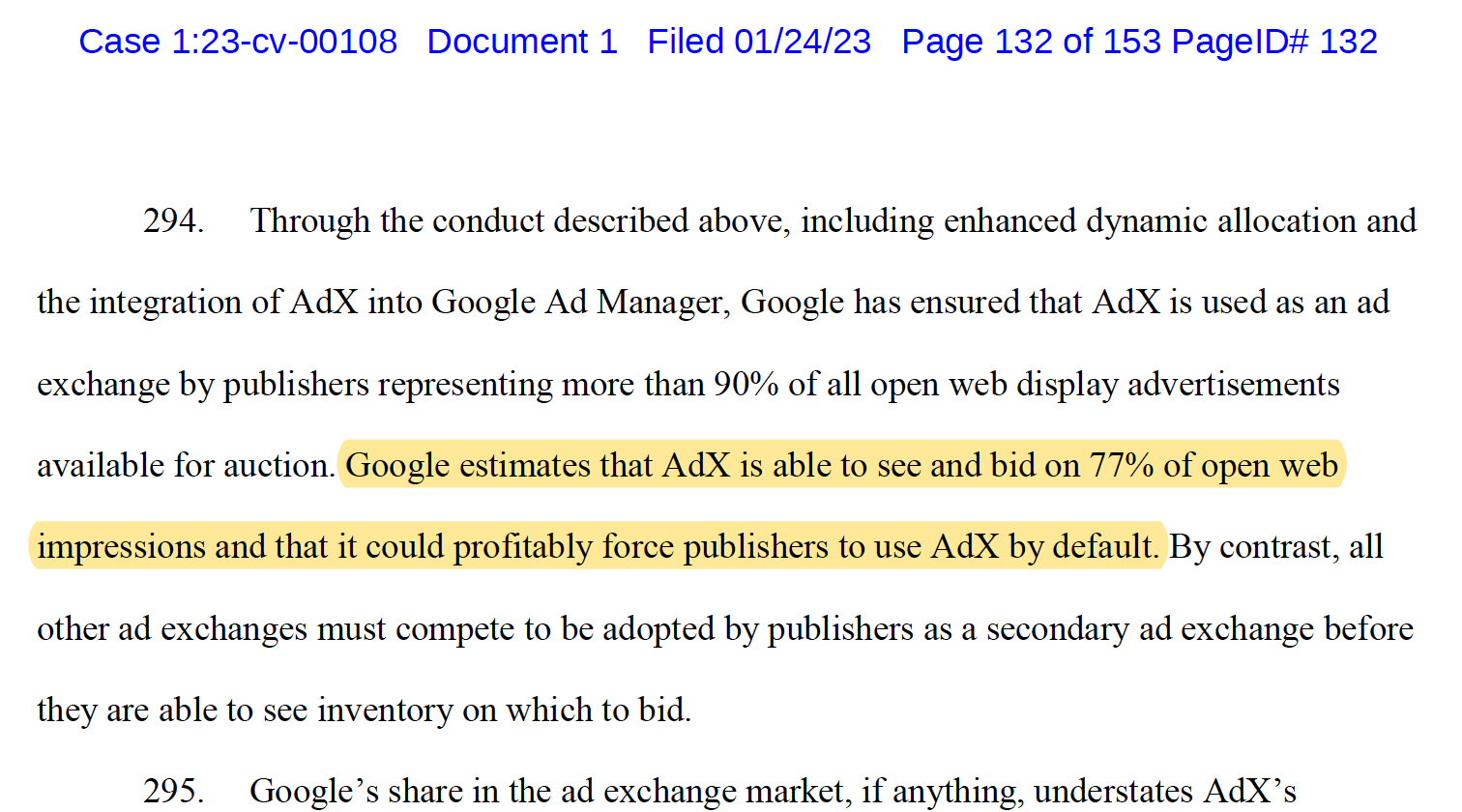Click the phrase "more than 90%"
Screen dimensions: 1462x812
click(x=670, y=385)
